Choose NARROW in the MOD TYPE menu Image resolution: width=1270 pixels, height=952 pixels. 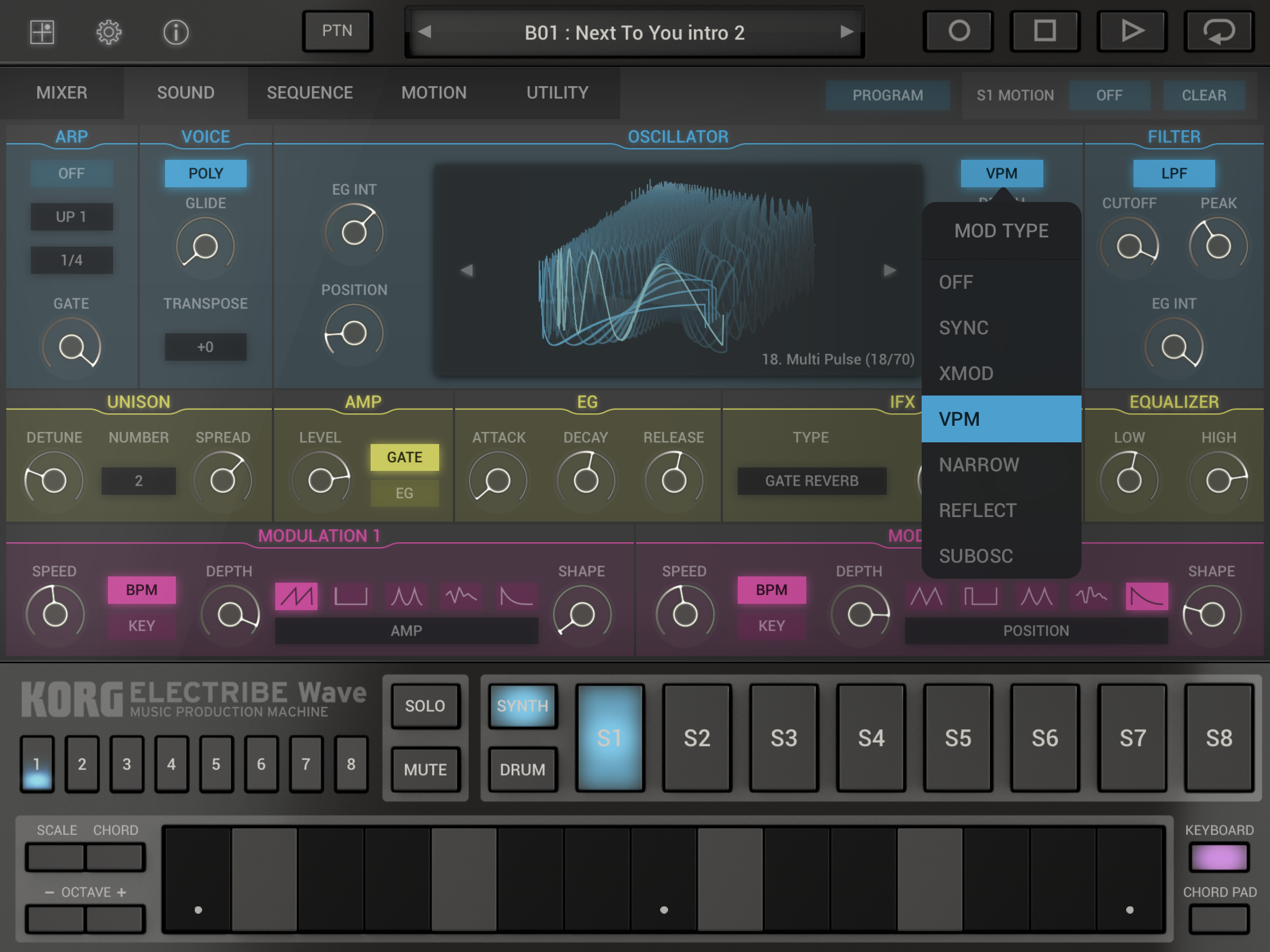(1001, 465)
